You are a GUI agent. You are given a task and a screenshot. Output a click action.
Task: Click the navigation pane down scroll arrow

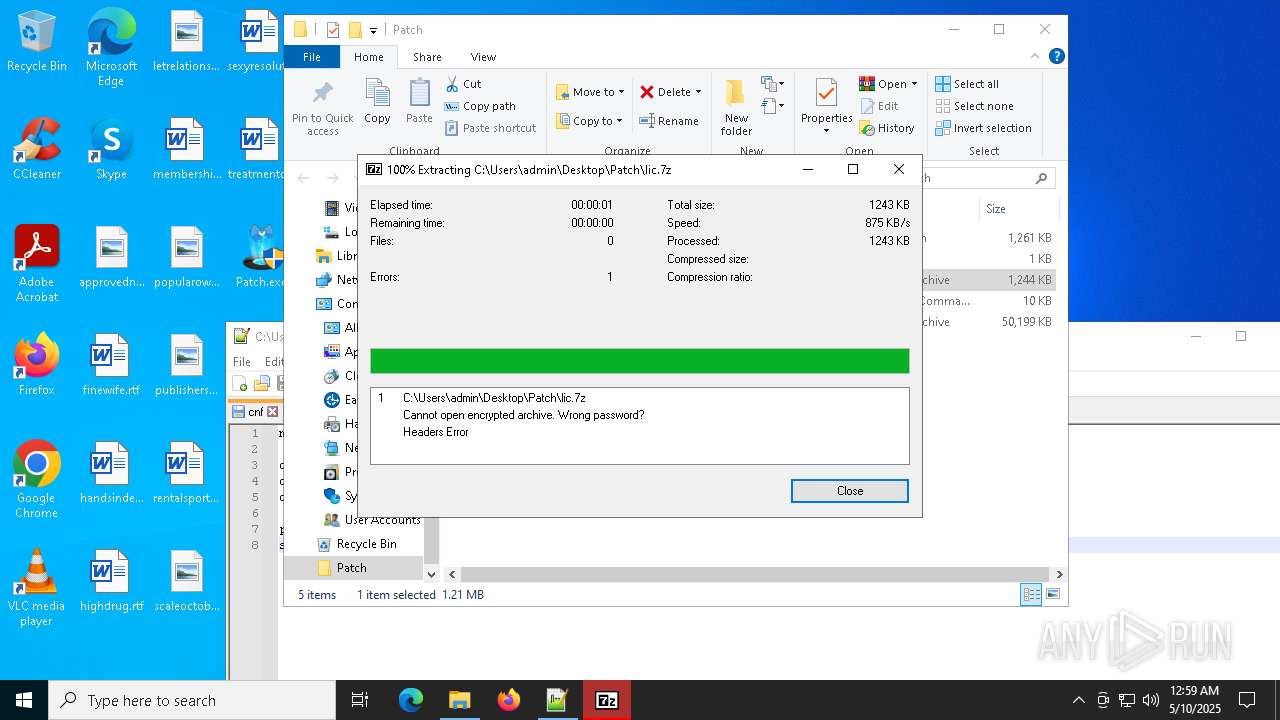(x=432, y=575)
